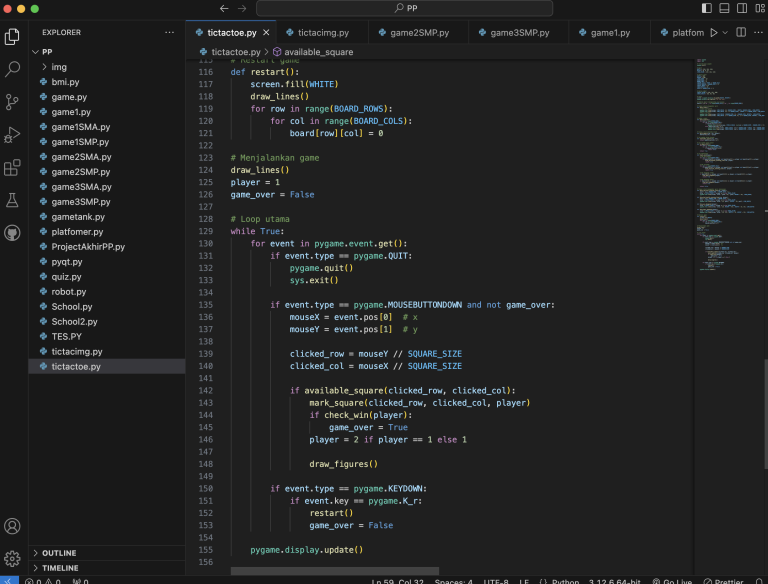Open the GitHub view in activity bar
768x584 pixels.
12,233
